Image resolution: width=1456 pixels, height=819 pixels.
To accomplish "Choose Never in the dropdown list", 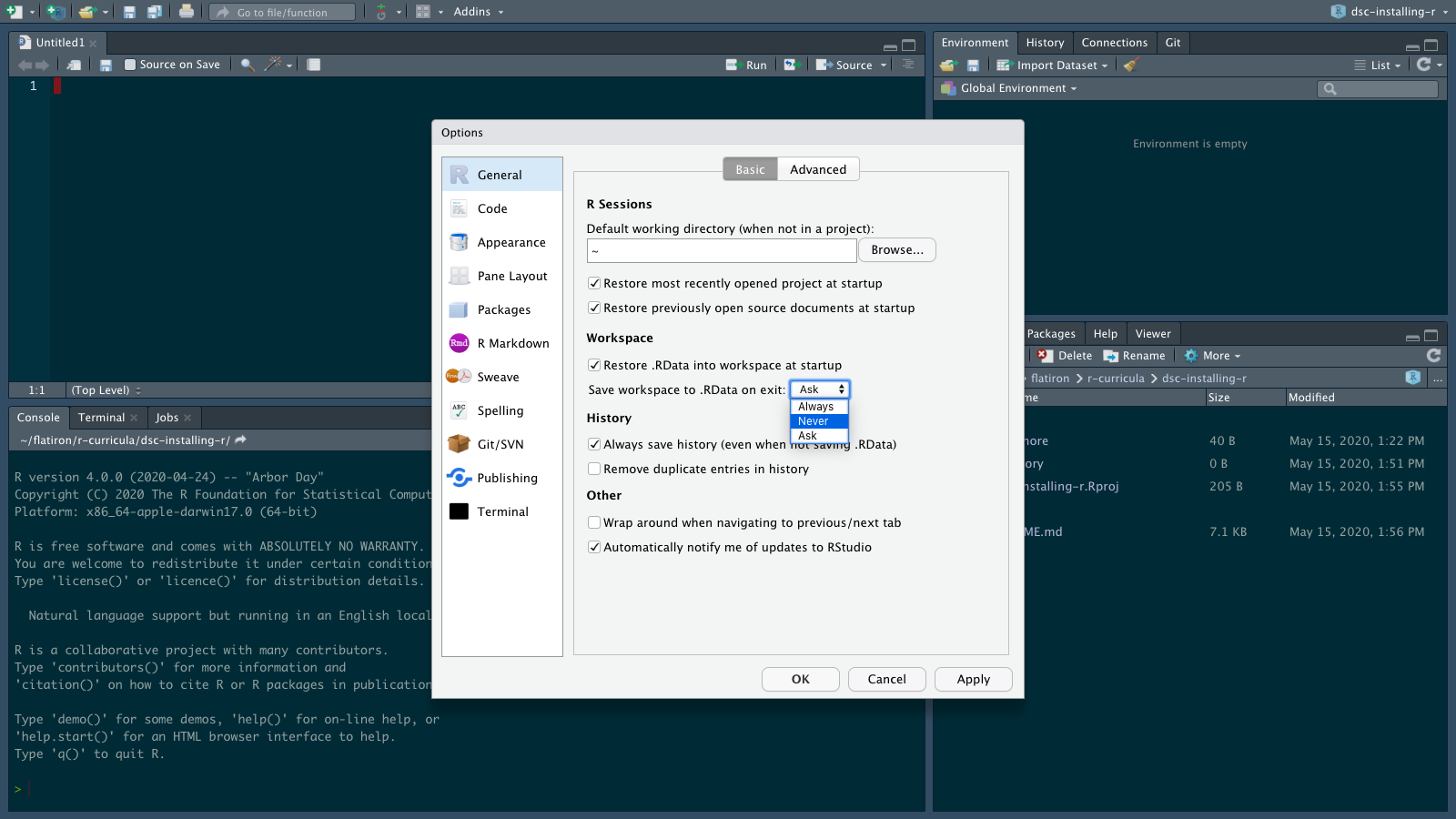I will (x=819, y=421).
